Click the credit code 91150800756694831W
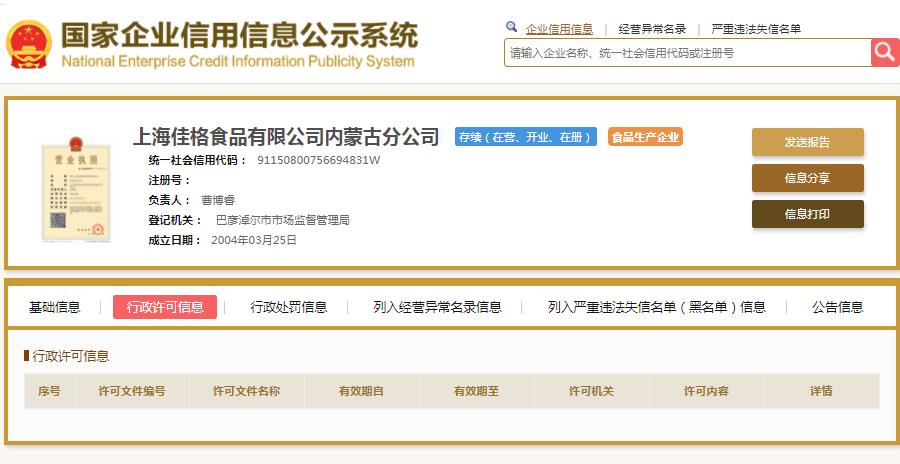 click(319, 160)
